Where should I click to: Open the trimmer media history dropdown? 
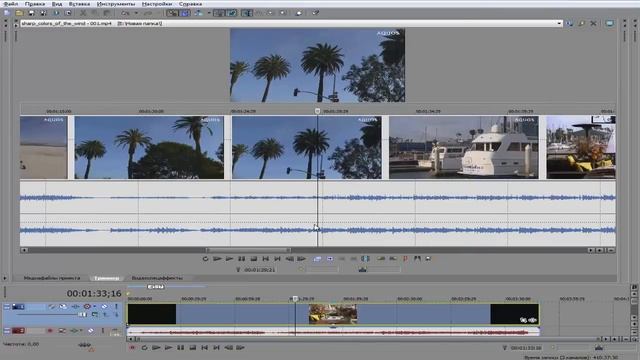[559, 24]
